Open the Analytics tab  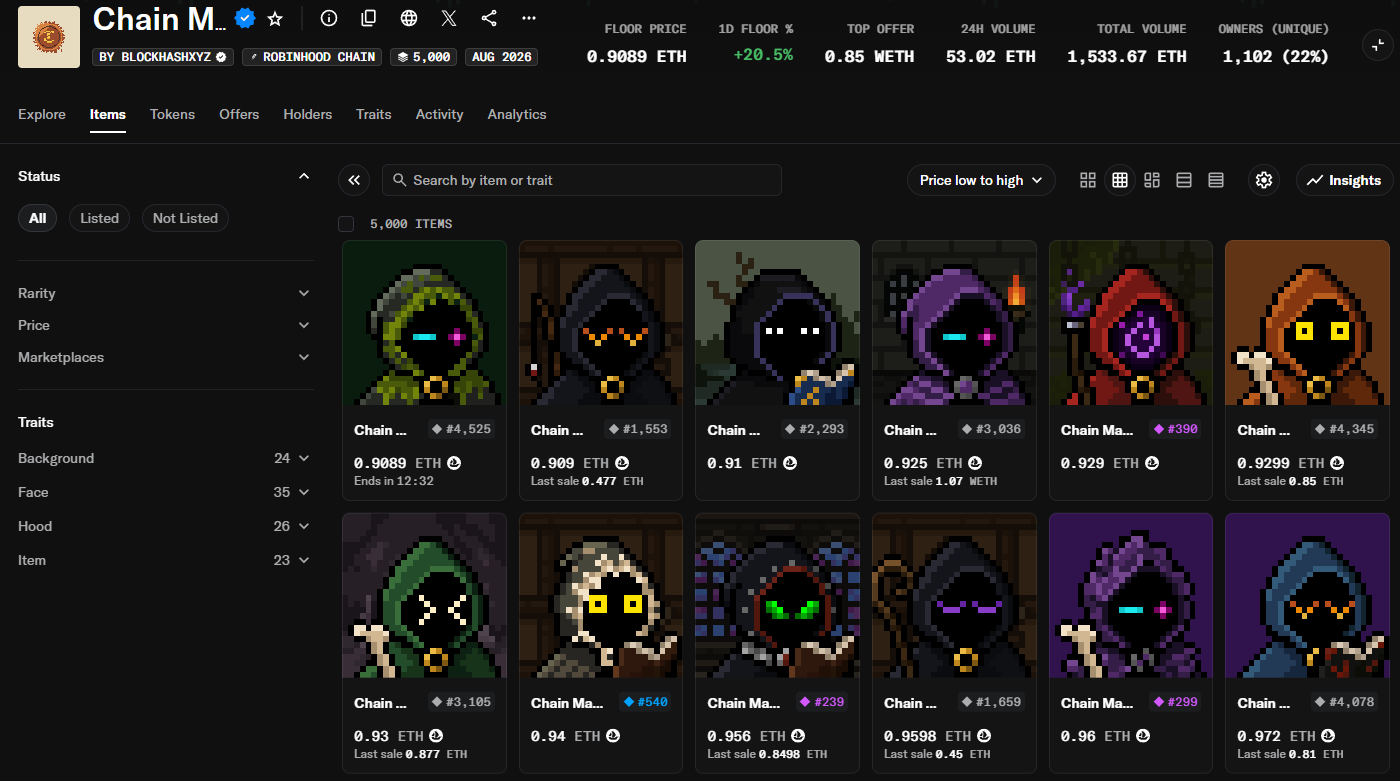[x=517, y=114]
